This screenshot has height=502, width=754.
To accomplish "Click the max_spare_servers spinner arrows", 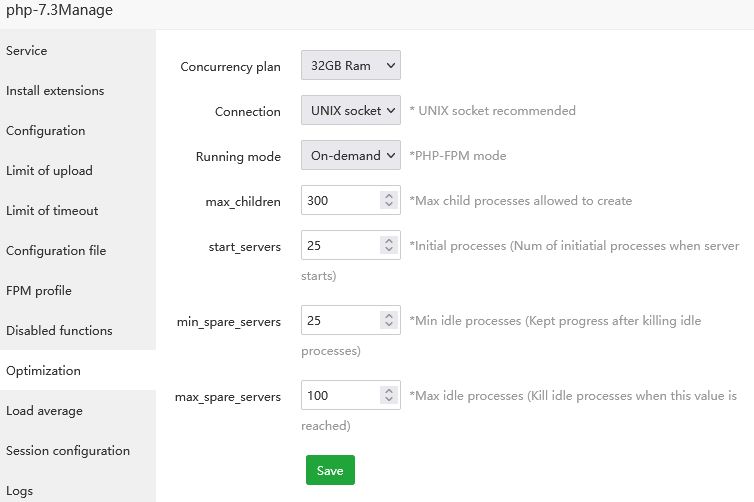I will [389, 396].
